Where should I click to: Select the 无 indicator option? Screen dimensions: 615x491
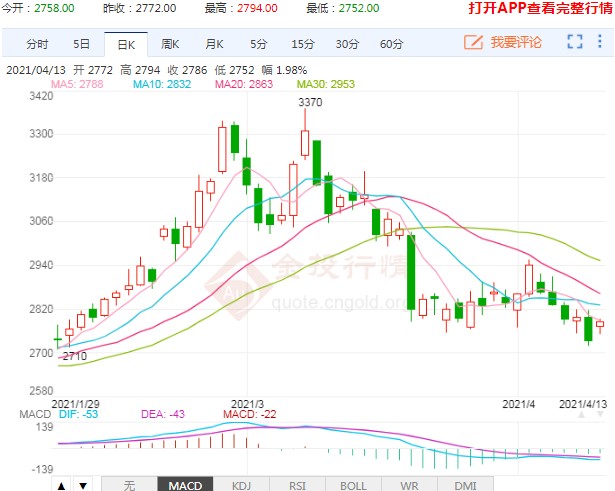(x=129, y=486)
